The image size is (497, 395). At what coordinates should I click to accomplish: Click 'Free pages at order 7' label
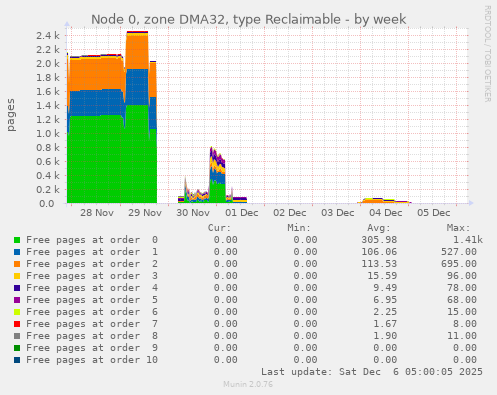coord(92,324)
